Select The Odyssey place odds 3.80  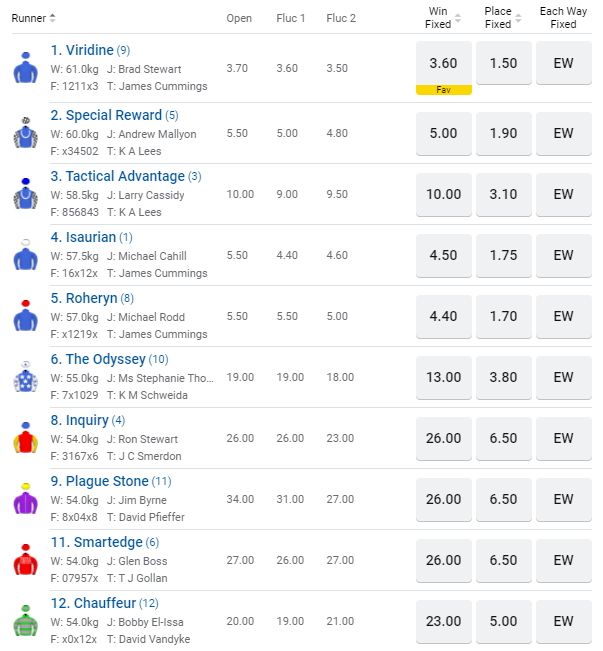pos(503,377)
